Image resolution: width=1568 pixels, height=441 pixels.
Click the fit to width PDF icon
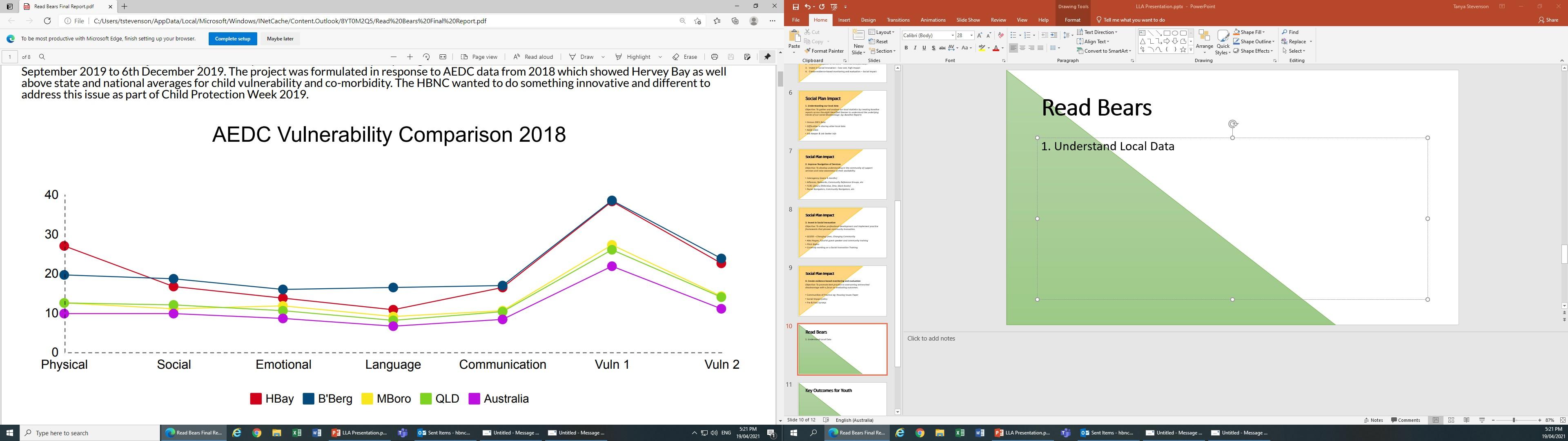(x=443, y=57)
